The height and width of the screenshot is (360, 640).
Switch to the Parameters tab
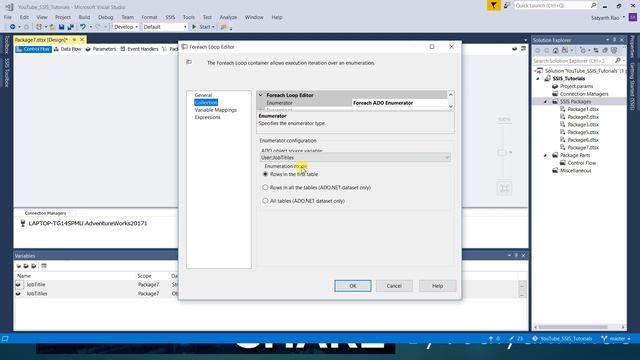101,49
